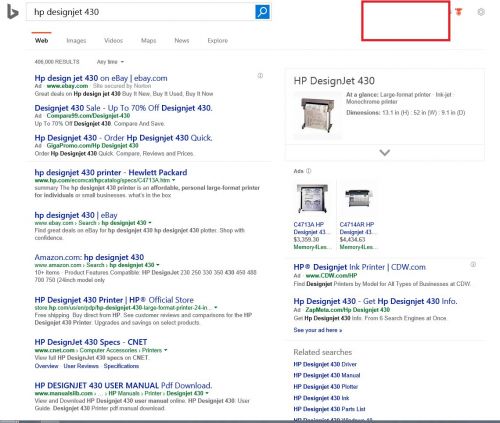Switch to the Images tab
Viewport: 500px width, 423px height.
76,40
